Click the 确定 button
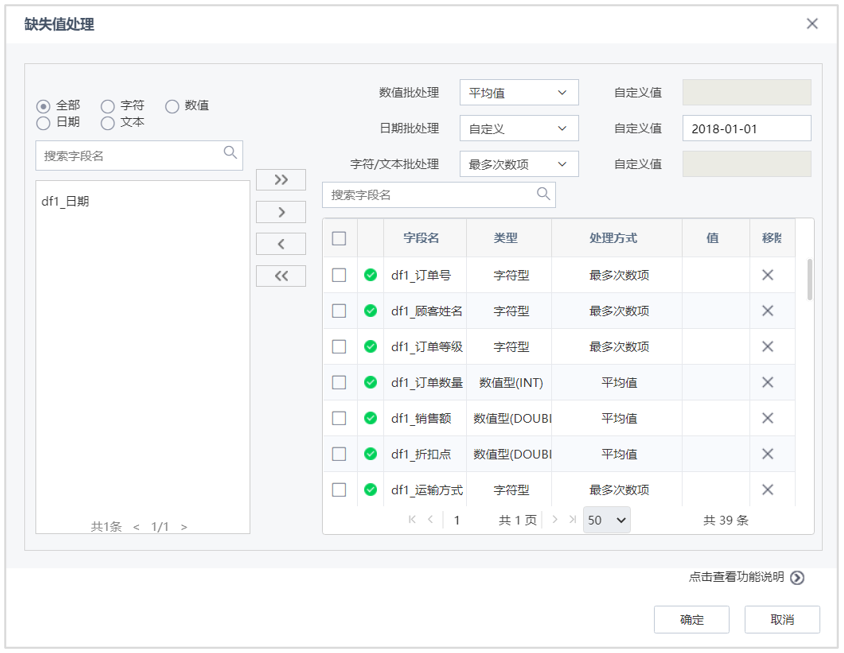Screen dimensions: 844x653 [691, 619]
